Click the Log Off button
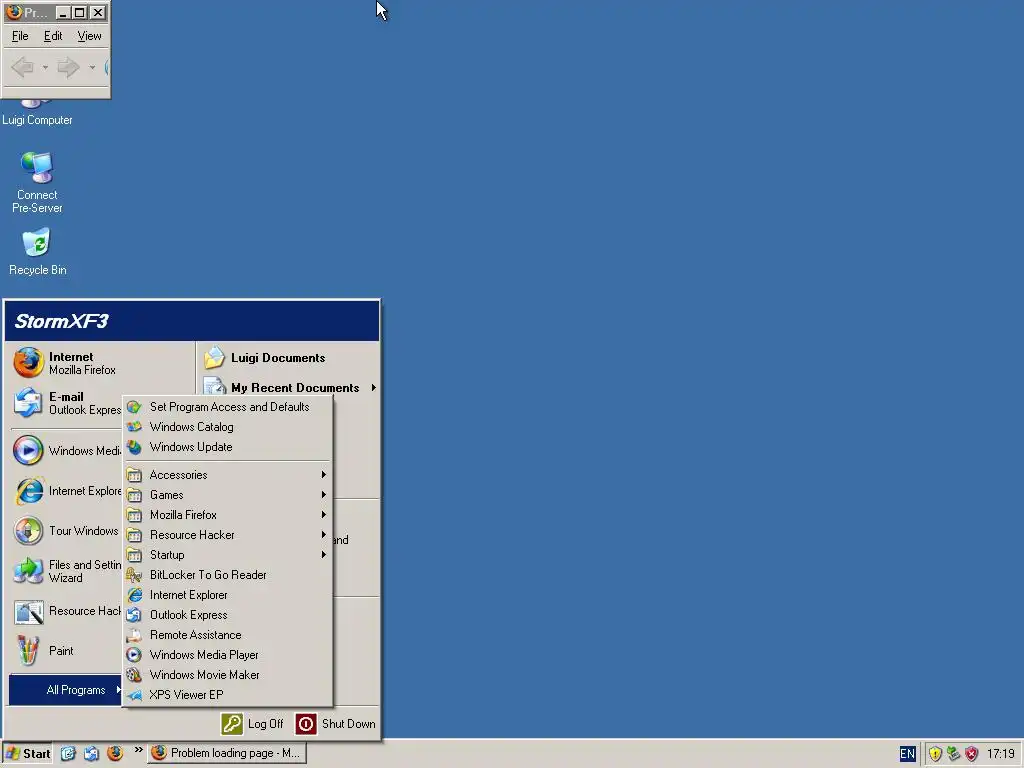The height and width of the screenshot is (768, 1024). click(253, 724)
